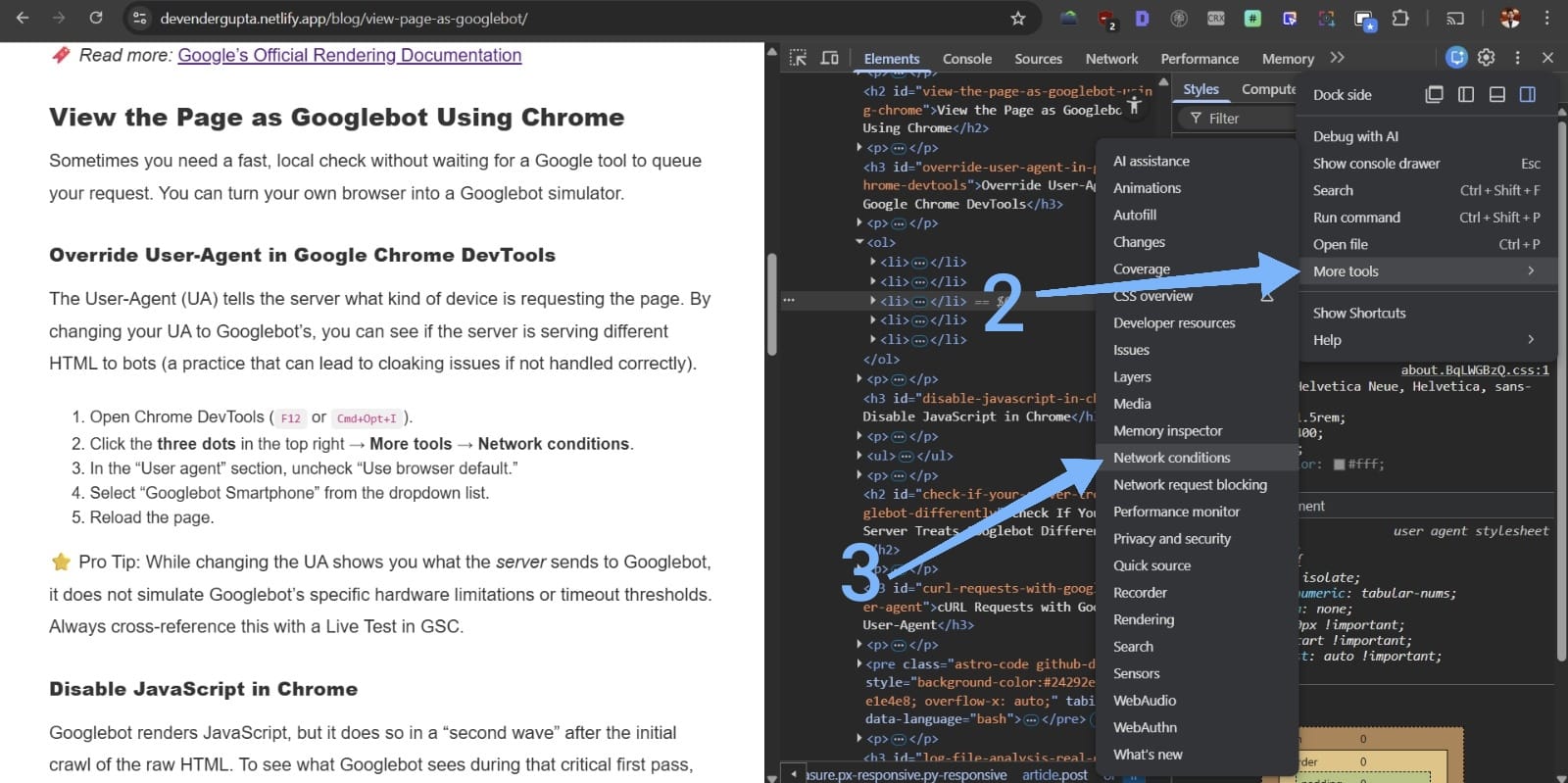This screenshot has width=1568, height=783.
Task: Open the blue AI assistance button
Action: (x=1457, y=58)
